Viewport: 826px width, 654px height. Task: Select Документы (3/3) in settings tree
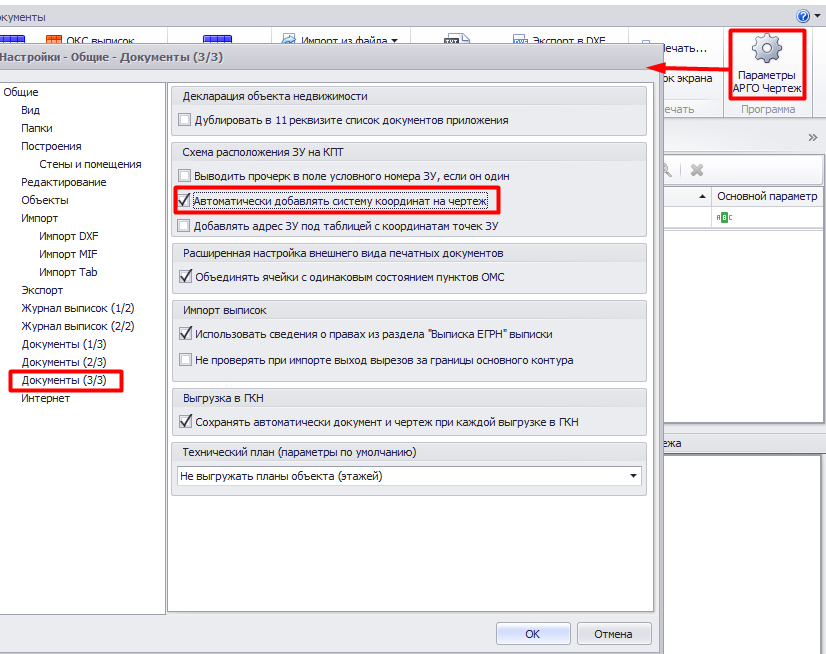pyautogui.click(x=64, y=380)
